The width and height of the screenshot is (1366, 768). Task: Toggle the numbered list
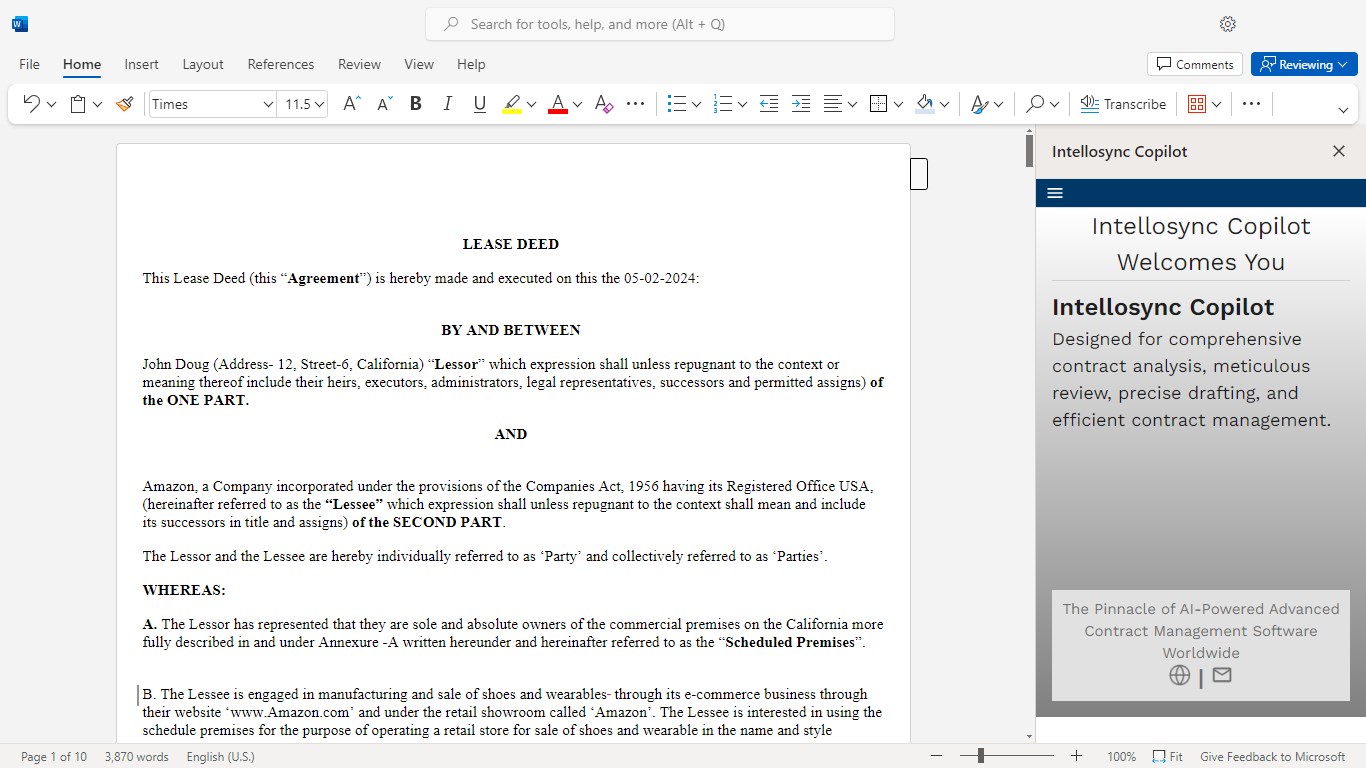tap(724, 104)
